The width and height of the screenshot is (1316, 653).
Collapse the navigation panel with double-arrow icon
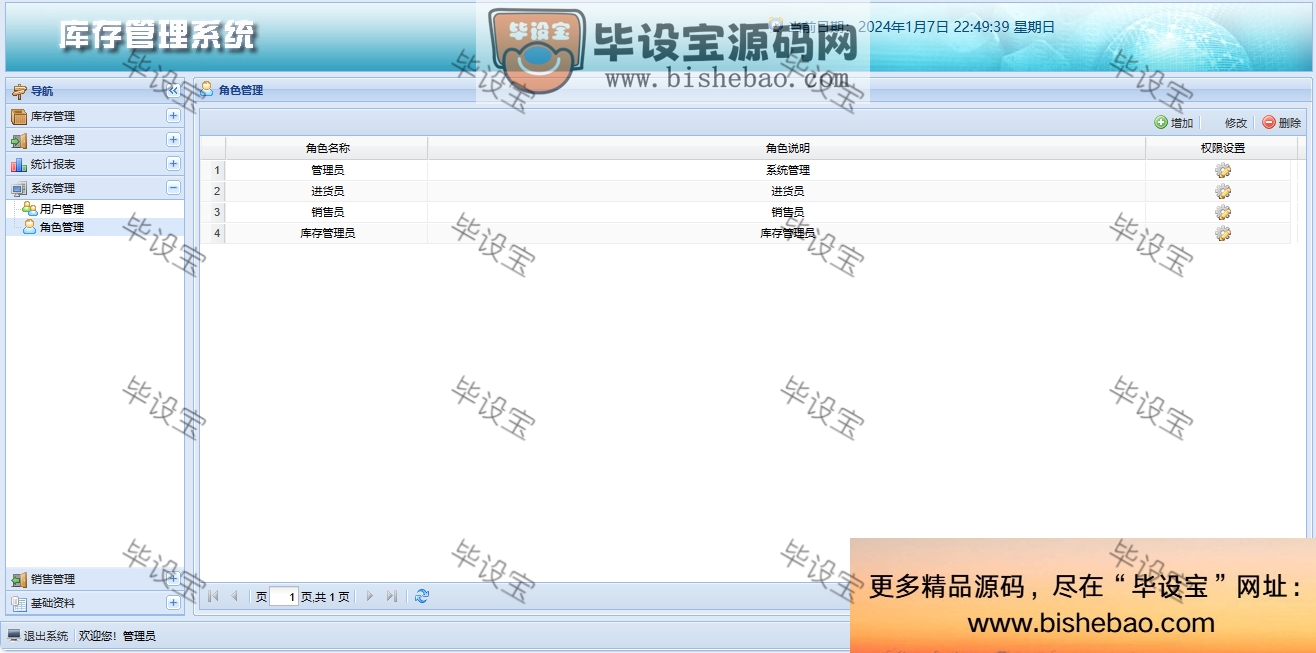click(x=173, y=90)
